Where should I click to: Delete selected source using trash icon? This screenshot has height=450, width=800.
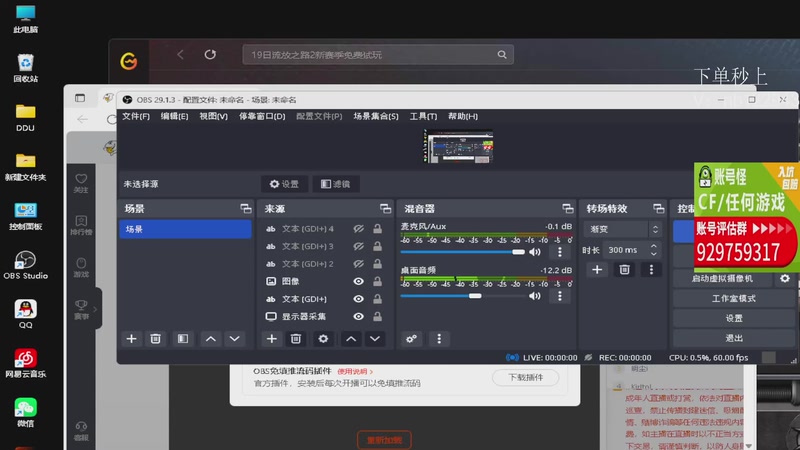click(296, 339)
